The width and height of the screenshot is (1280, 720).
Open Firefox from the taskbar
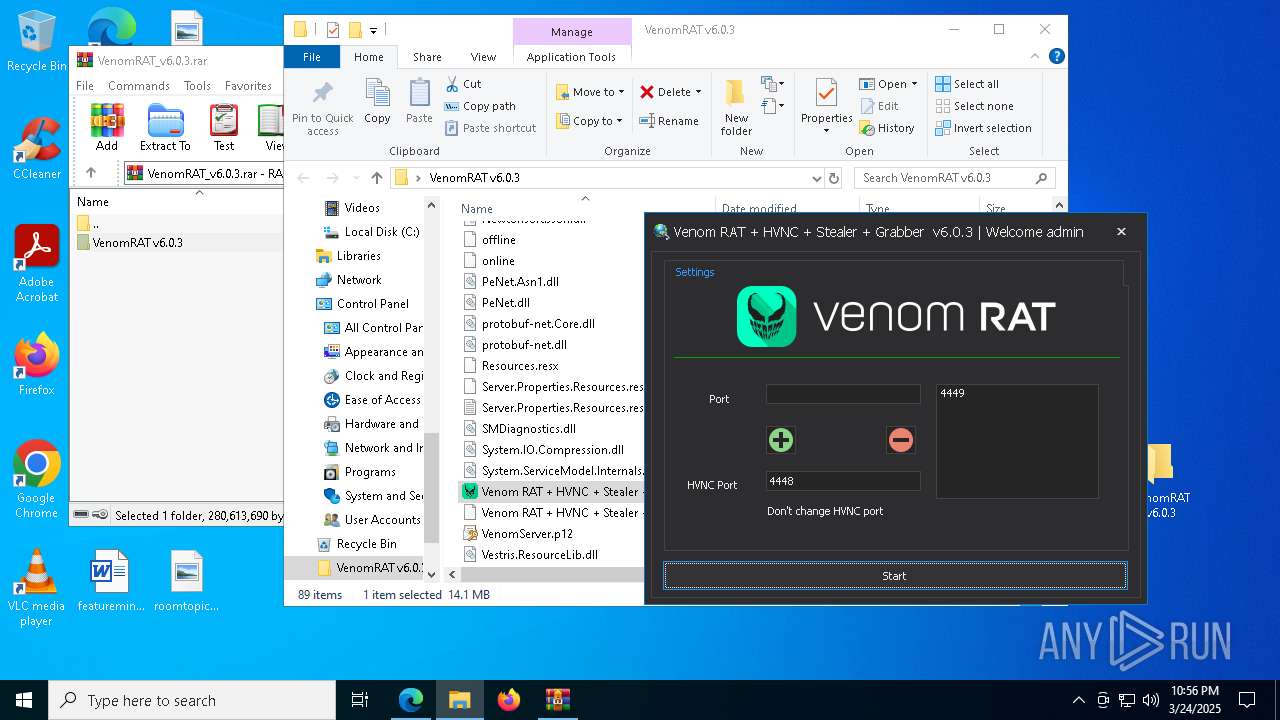(509, 700)
